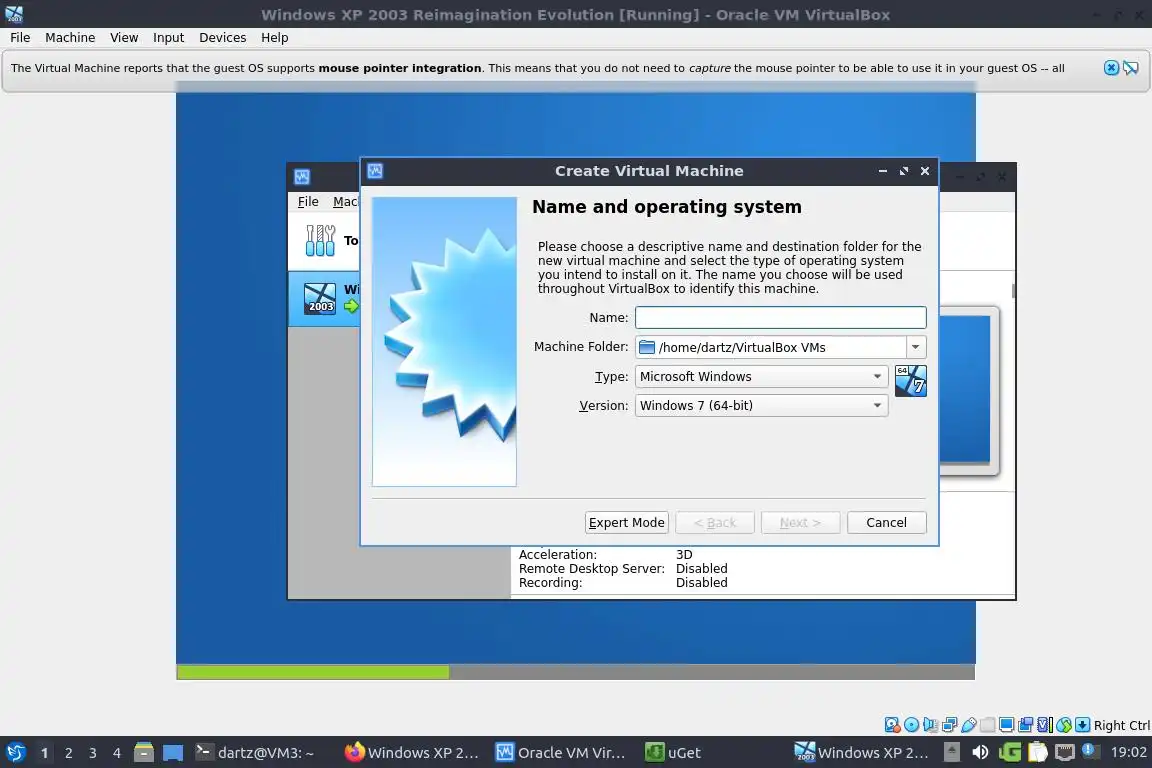Switch to workspace 2
The image size is (1152, 768).
pyautogui.click(x=68, y=753)
